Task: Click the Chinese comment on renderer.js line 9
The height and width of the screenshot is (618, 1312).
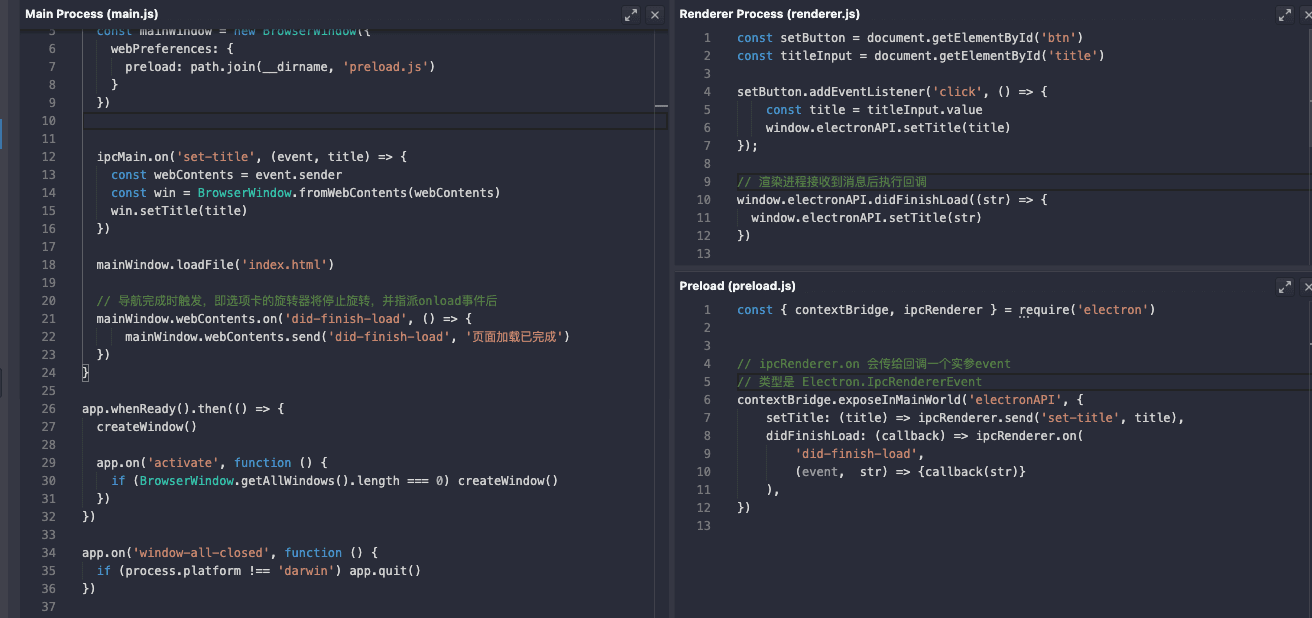Action: point(832,182)
